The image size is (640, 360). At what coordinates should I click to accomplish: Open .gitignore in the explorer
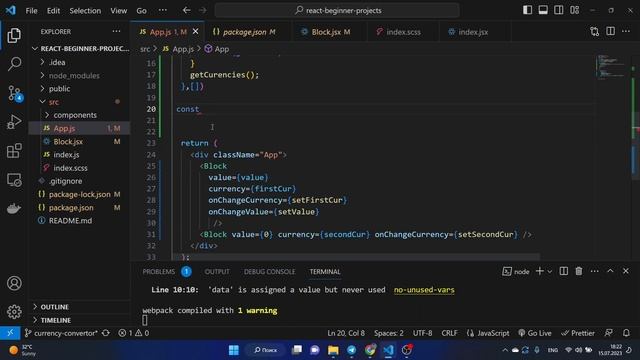[80, 181]
